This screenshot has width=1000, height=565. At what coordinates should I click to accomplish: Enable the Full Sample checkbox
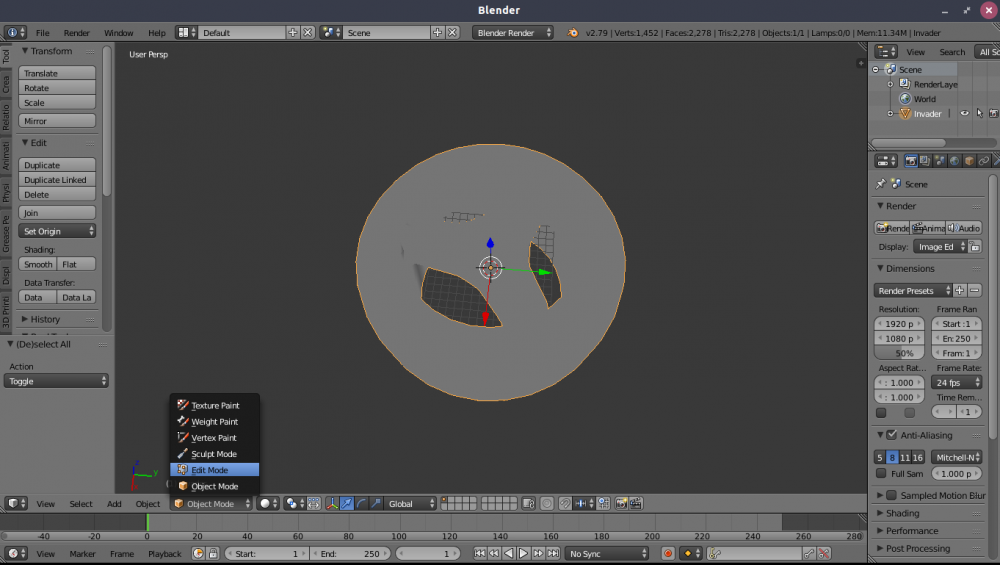(x=881, y=473)
